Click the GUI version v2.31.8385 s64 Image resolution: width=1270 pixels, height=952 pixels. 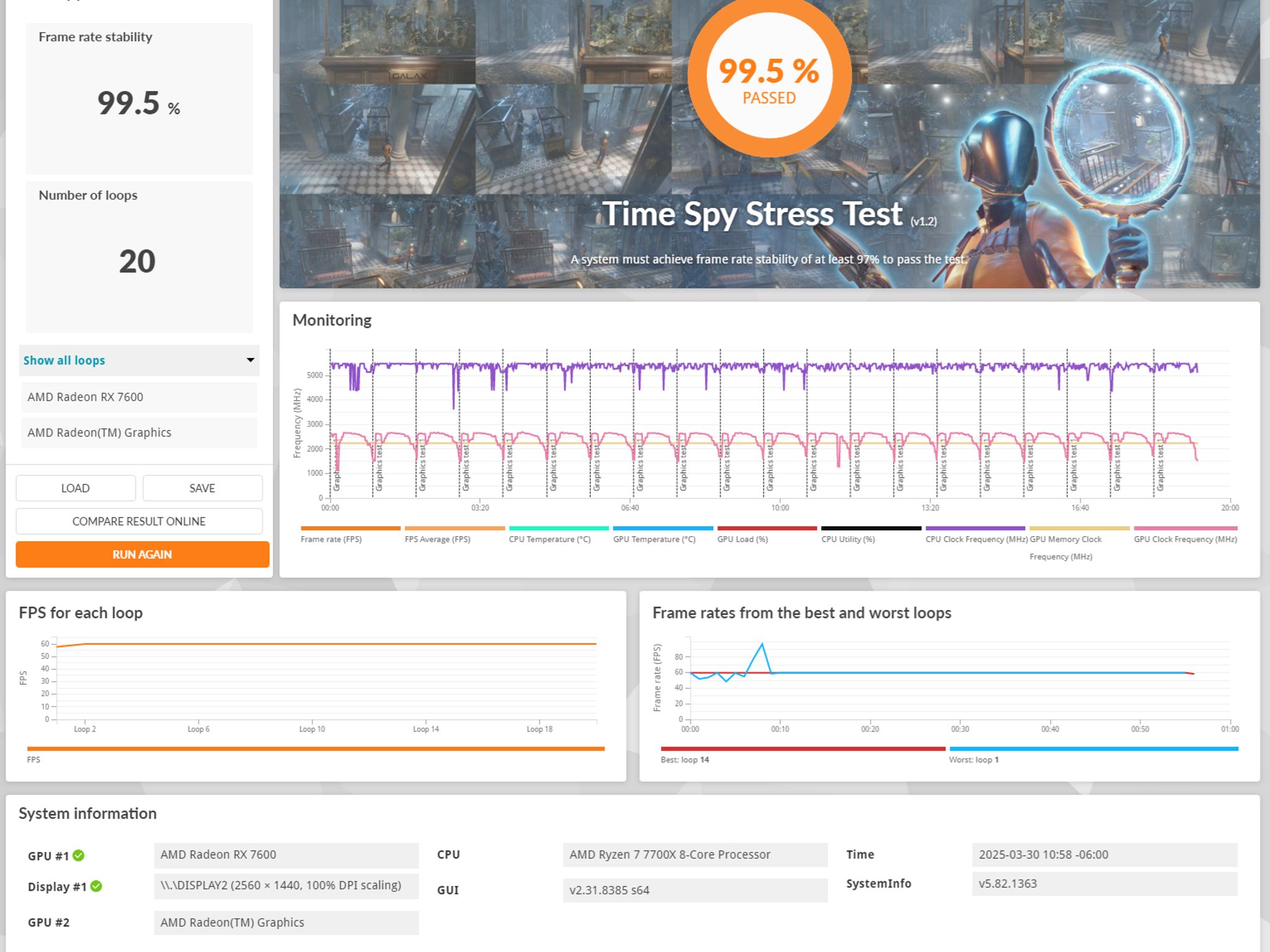695,890
